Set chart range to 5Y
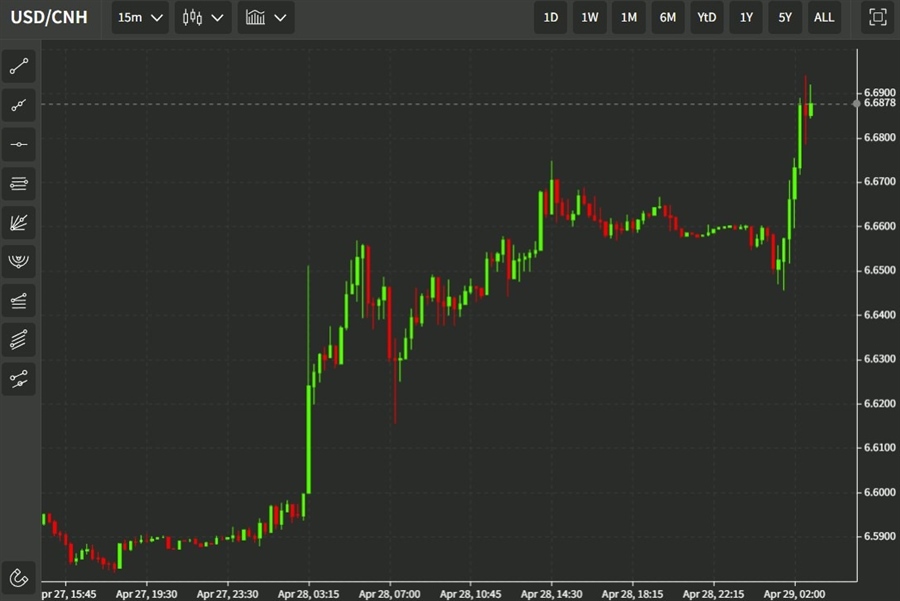 coord(785,17)
